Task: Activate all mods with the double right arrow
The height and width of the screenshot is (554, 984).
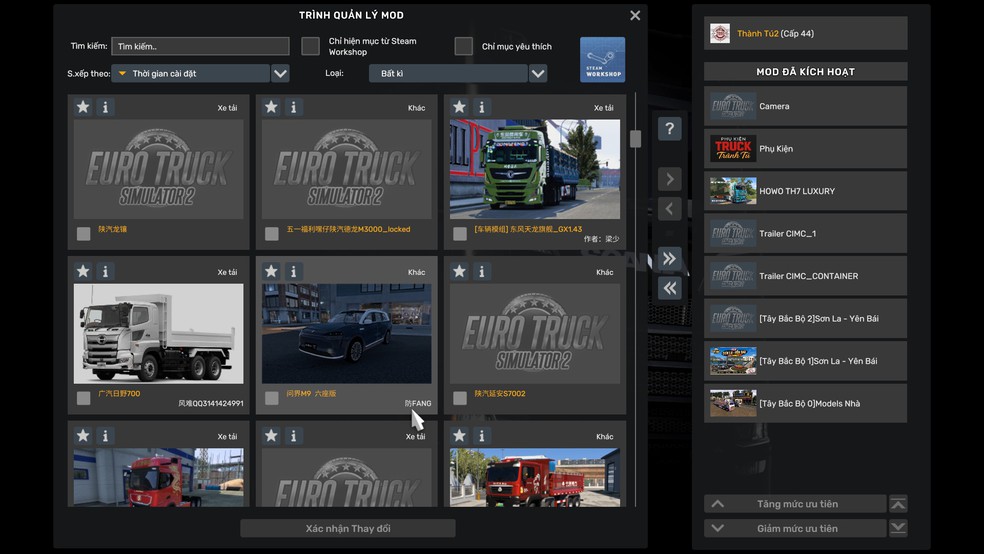Action: (670, 258)
